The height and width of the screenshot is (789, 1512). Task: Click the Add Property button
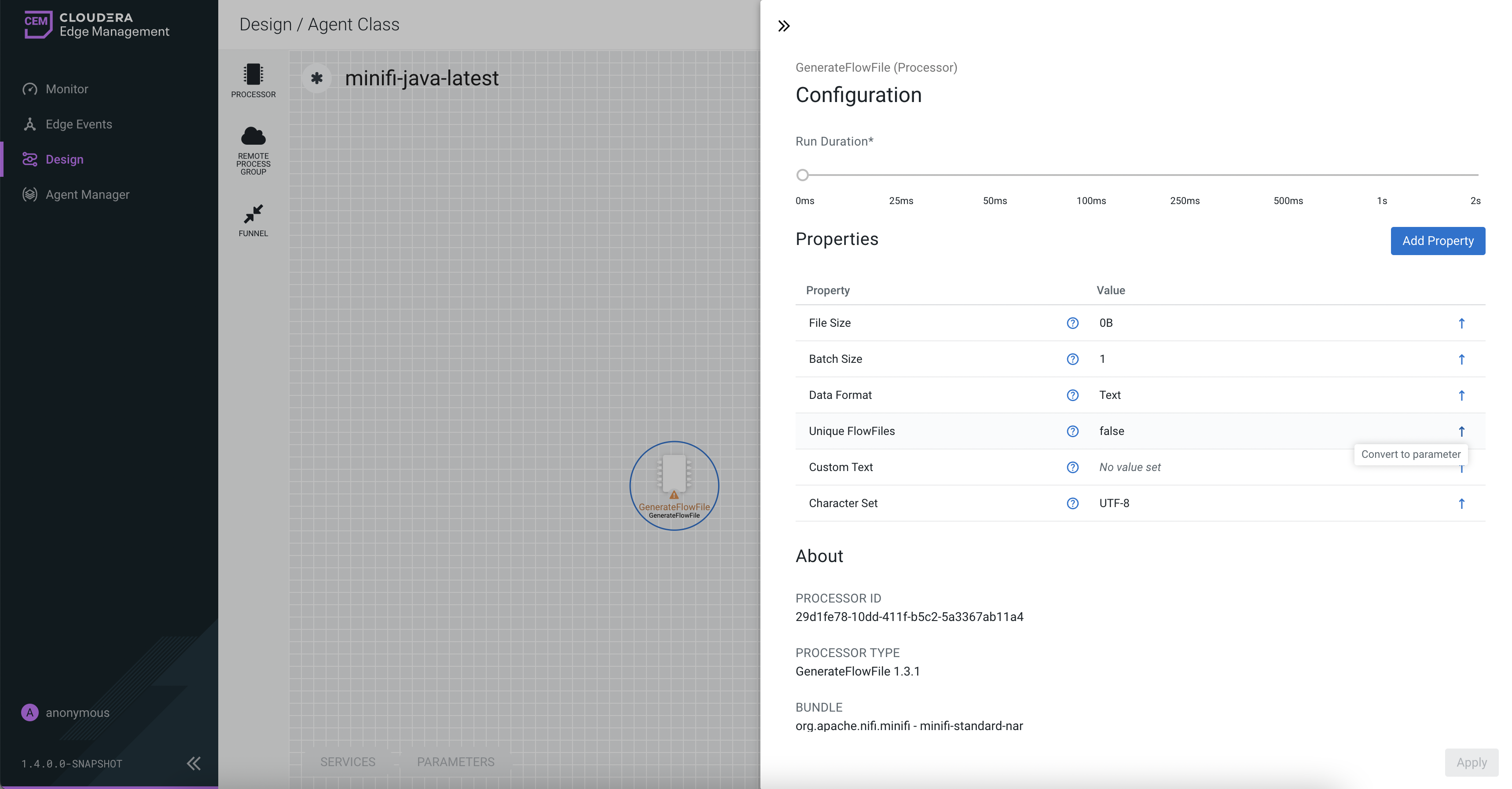1438,241
